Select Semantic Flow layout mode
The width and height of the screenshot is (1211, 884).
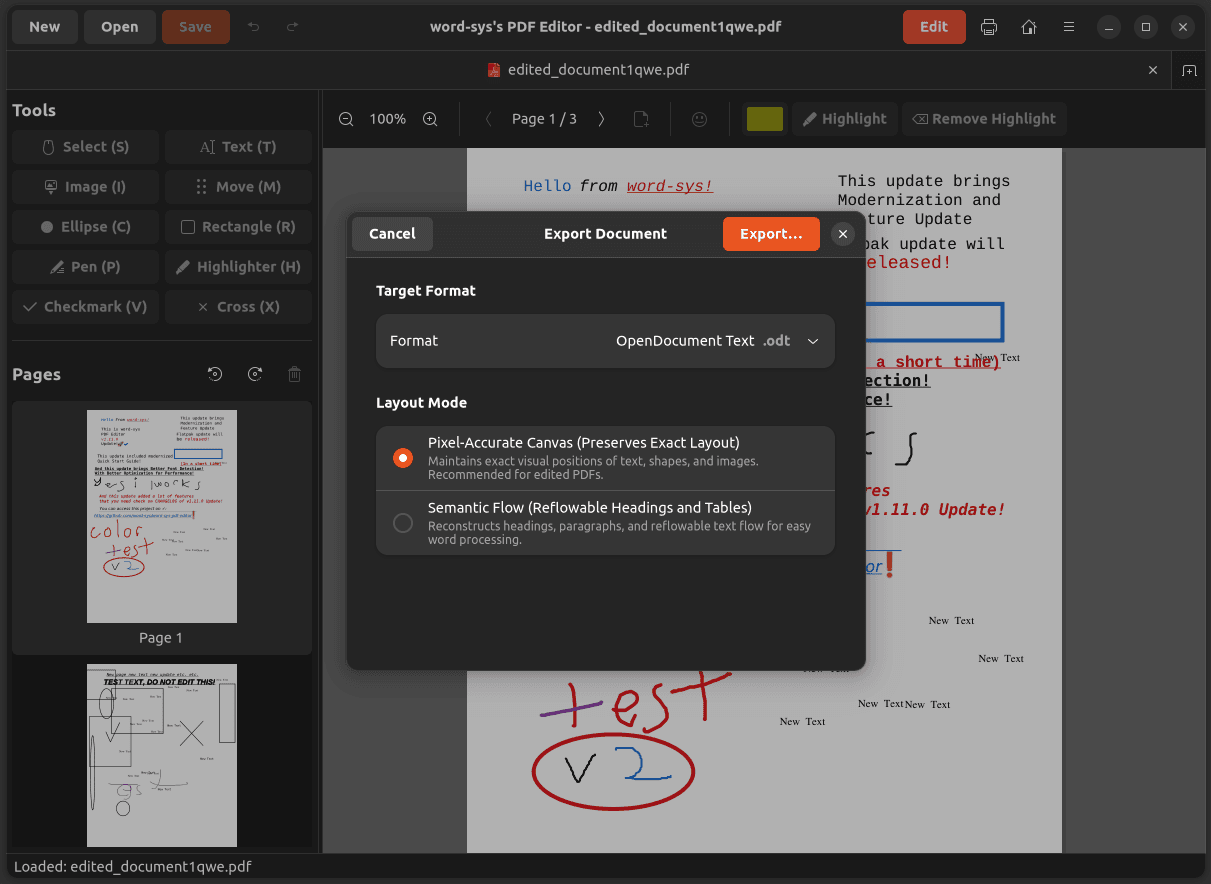[x=605, y=523]
